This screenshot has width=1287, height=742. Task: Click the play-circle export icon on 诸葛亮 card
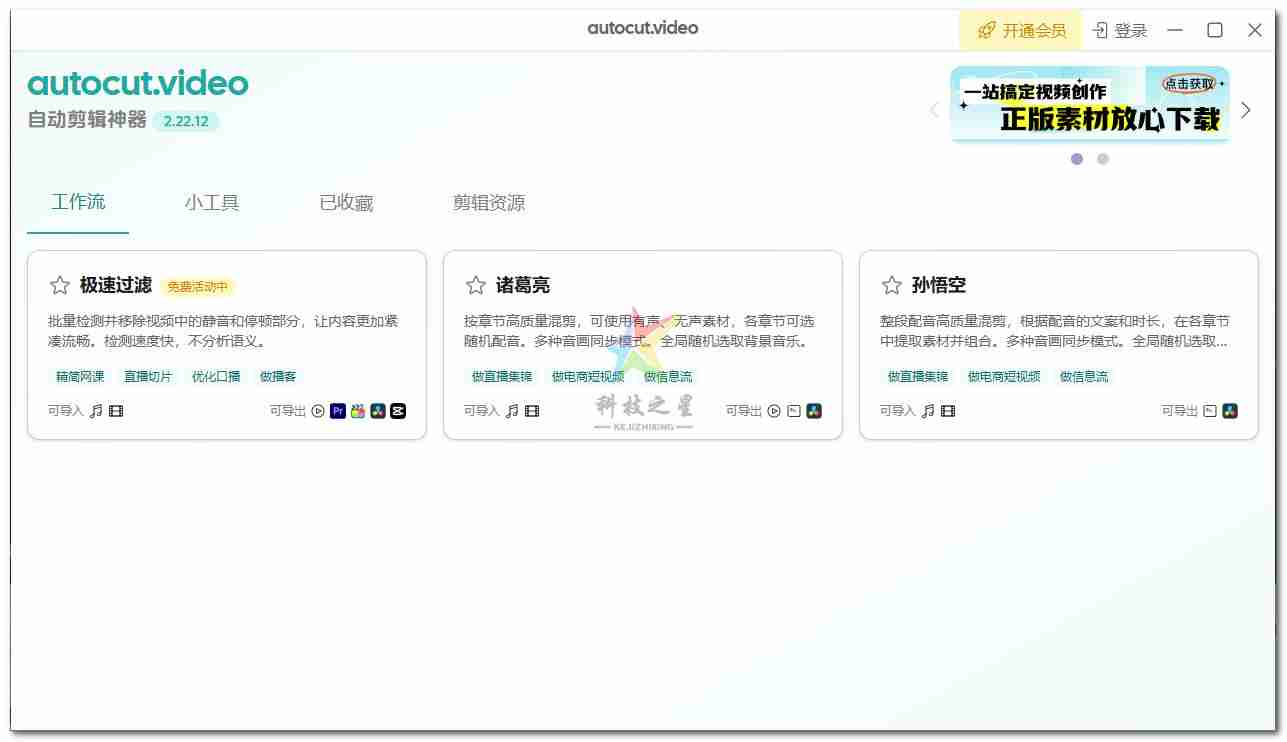[774, 410]
